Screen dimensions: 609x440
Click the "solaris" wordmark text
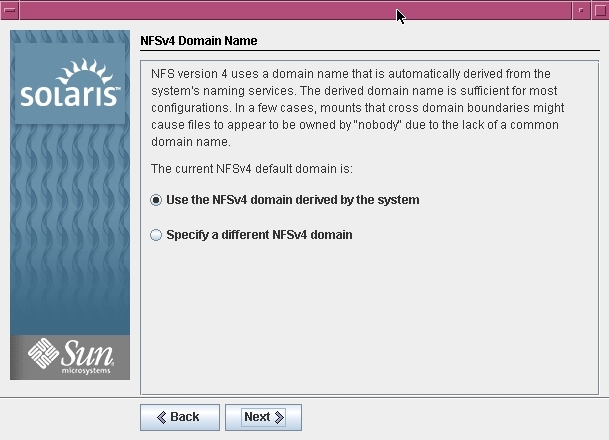pos(70,98)
